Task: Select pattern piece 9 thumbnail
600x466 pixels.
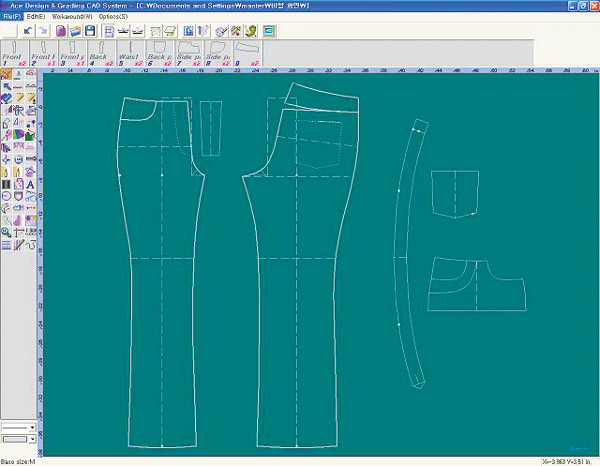Action: click(247, 54)
